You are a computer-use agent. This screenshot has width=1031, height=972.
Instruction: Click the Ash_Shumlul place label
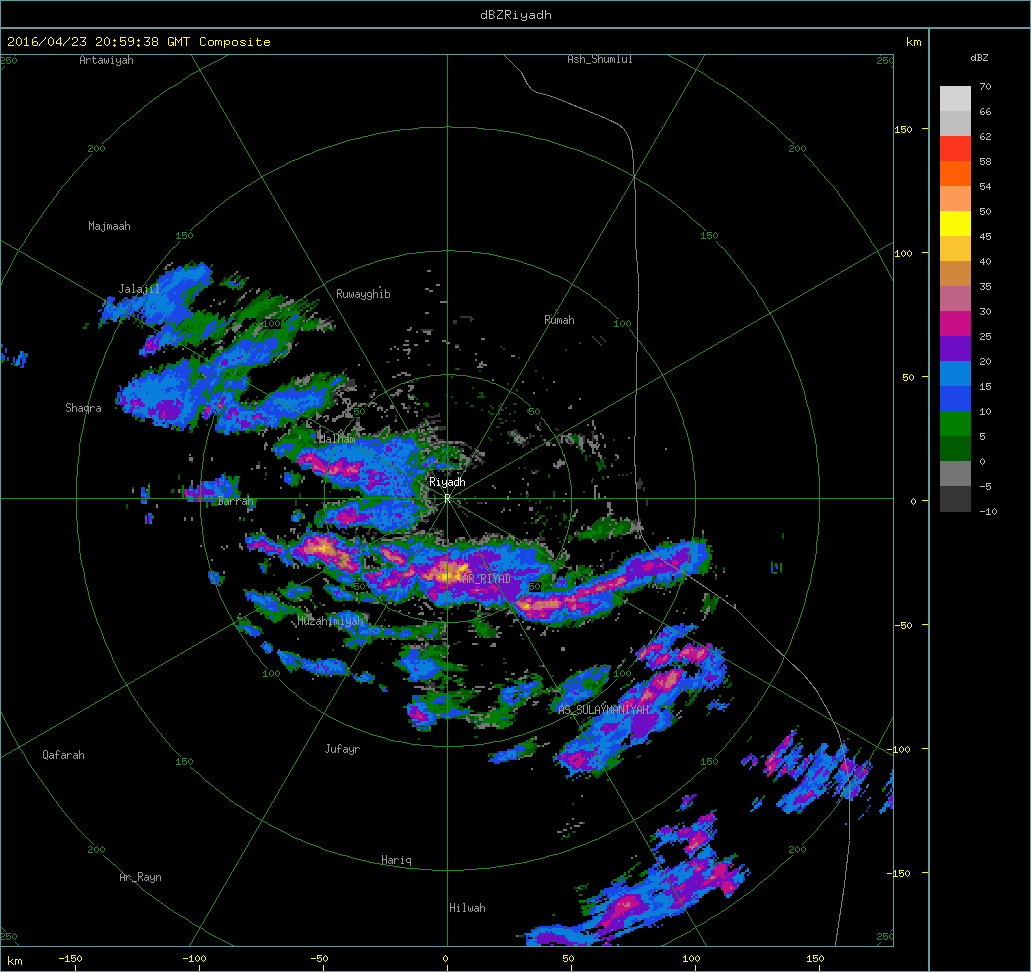pos(600,59)
